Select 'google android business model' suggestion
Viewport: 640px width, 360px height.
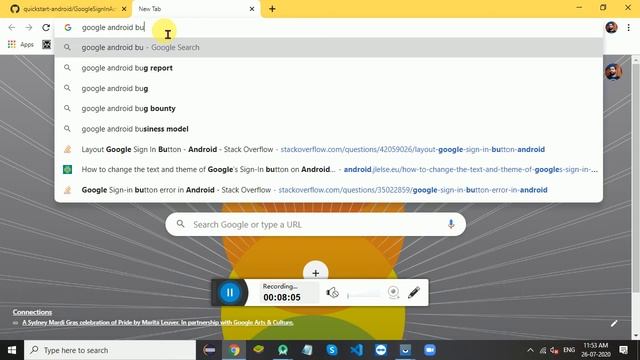(x=329, y=129)
